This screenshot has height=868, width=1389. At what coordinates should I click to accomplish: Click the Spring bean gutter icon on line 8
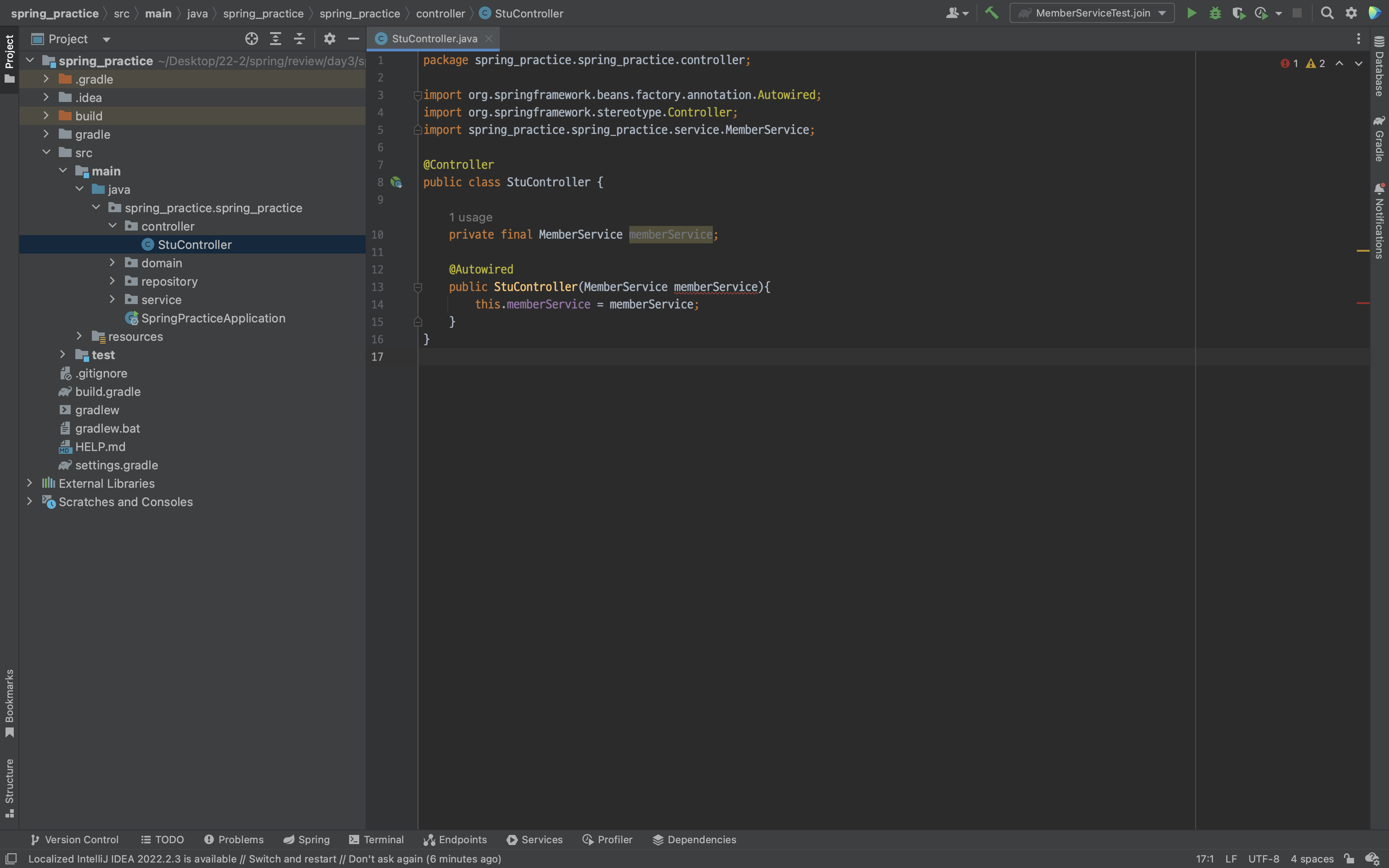[x=396, y=183]
